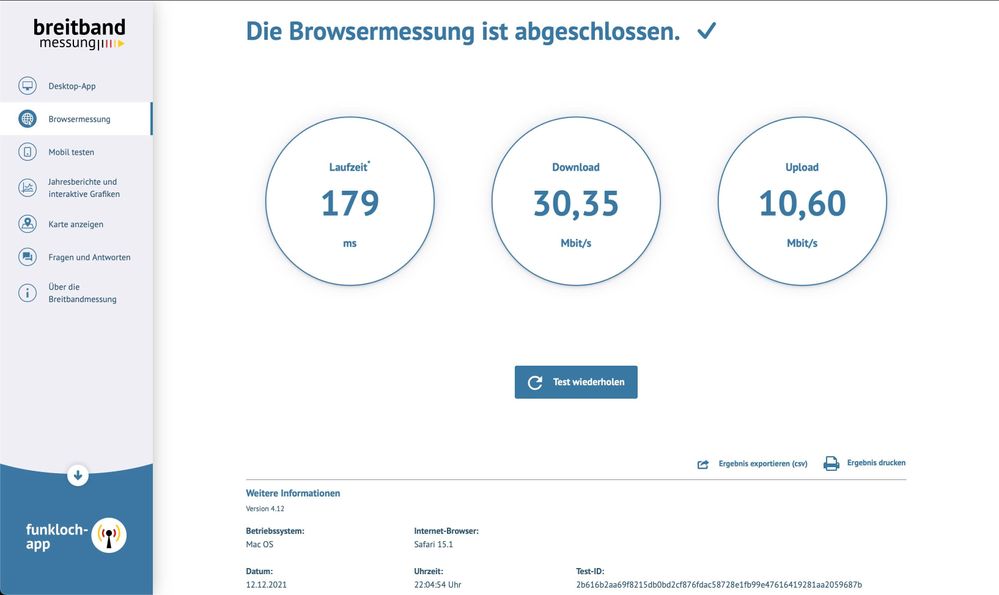Click the Karte anzeigen map pin icon

27,224
